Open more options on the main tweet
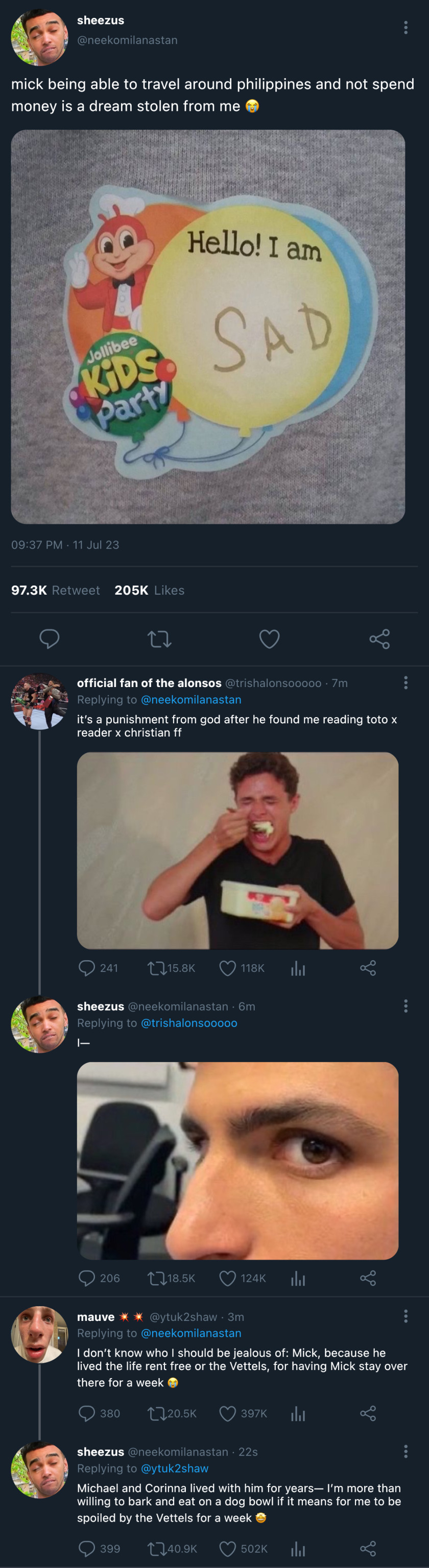The height and width of the screenshot is (1568, 429). tap(405, 28)
